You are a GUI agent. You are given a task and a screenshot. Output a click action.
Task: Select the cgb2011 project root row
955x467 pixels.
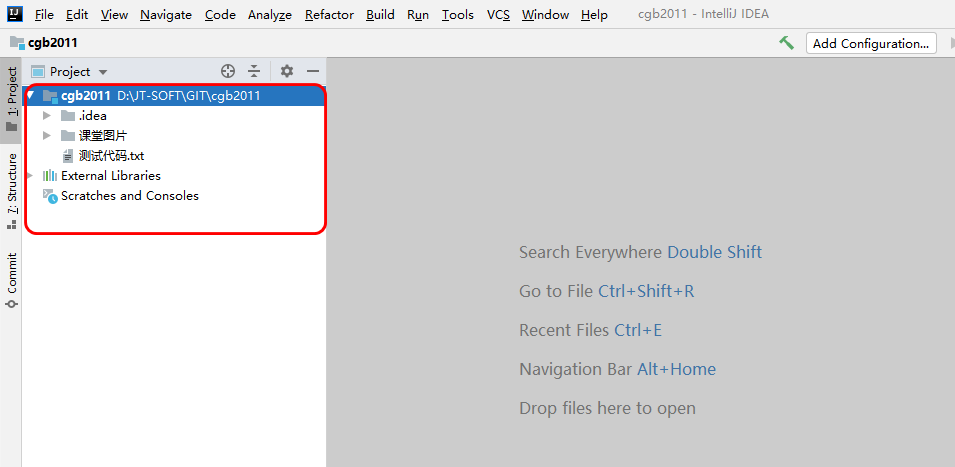coord(175,96)
